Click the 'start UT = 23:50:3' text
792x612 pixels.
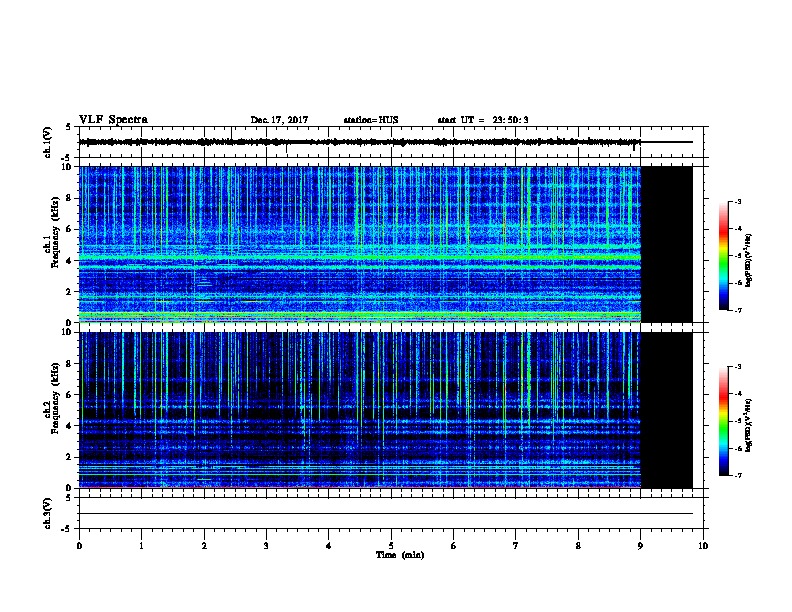483,120
